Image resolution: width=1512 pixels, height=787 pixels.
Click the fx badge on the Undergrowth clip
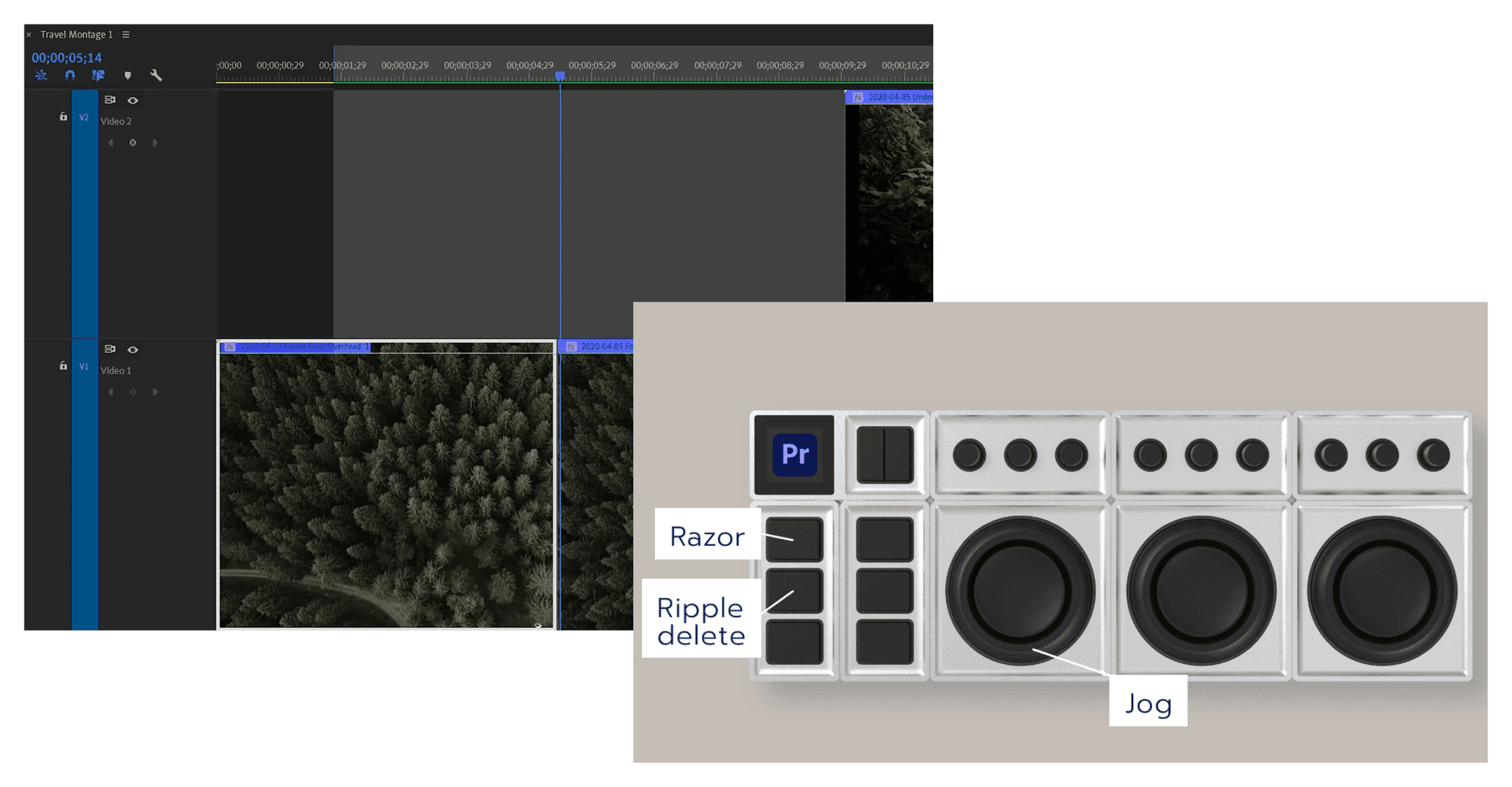[x=858, y=97]
